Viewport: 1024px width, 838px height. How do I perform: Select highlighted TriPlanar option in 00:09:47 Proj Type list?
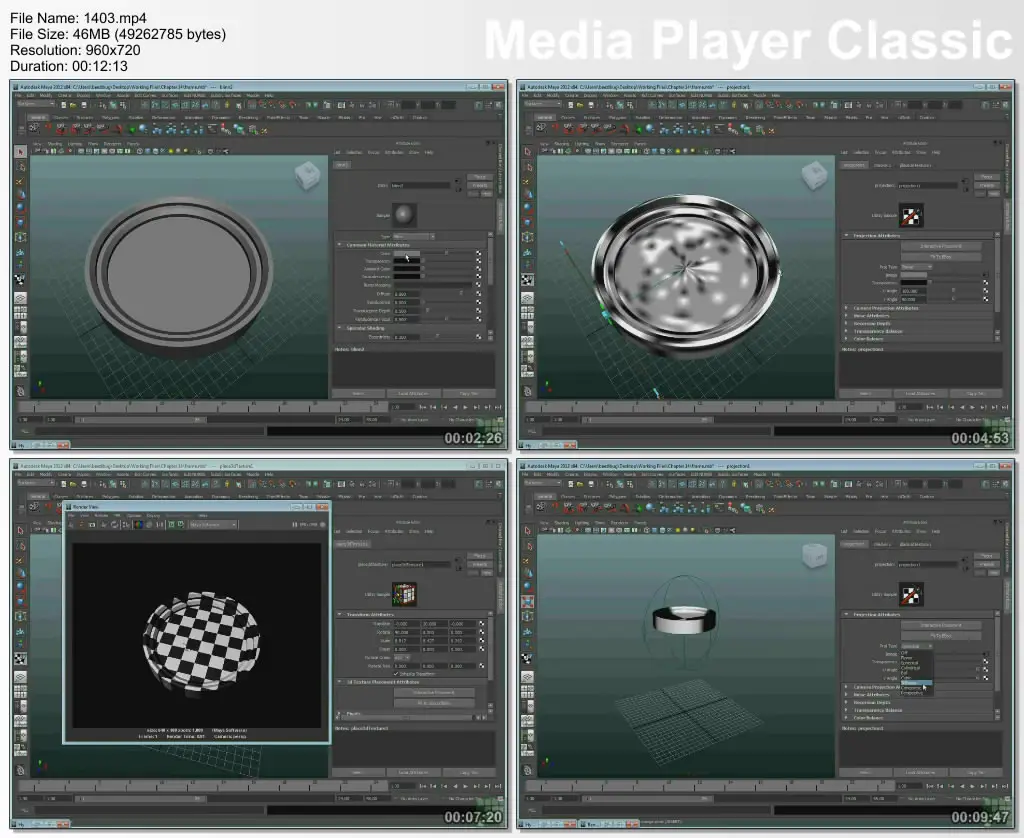(916, 683)
